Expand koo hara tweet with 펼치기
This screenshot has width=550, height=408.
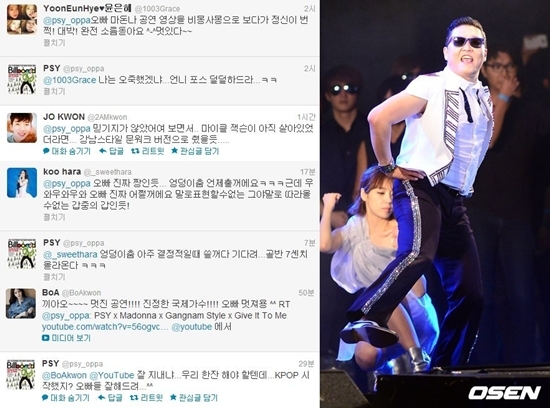[54, 217]
